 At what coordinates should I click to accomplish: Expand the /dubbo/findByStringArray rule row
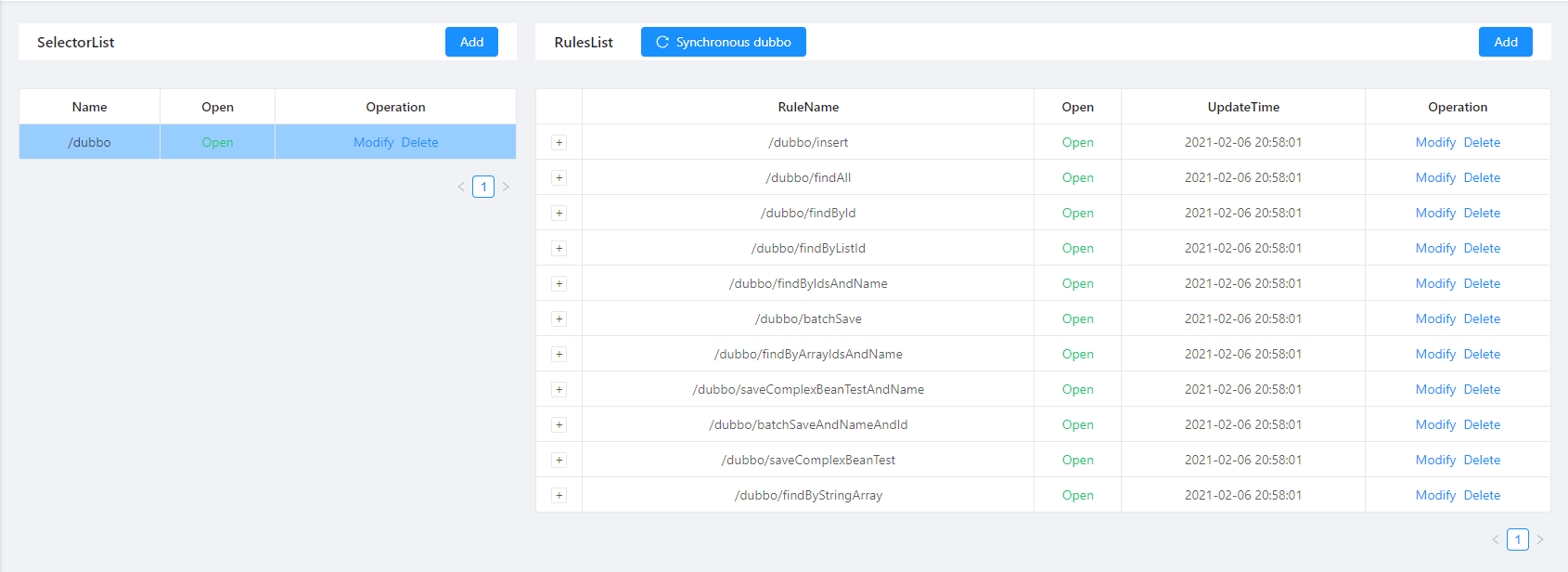point(559,495)
